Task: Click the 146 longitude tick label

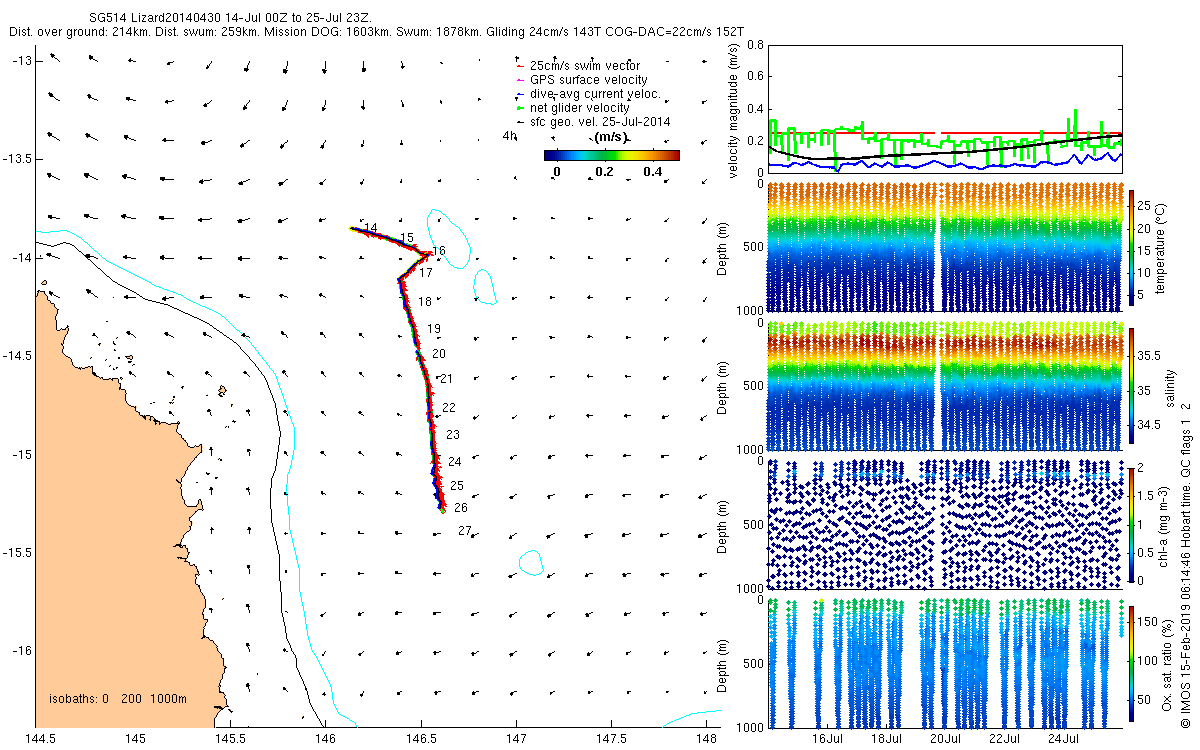Action: coord(326,739)
